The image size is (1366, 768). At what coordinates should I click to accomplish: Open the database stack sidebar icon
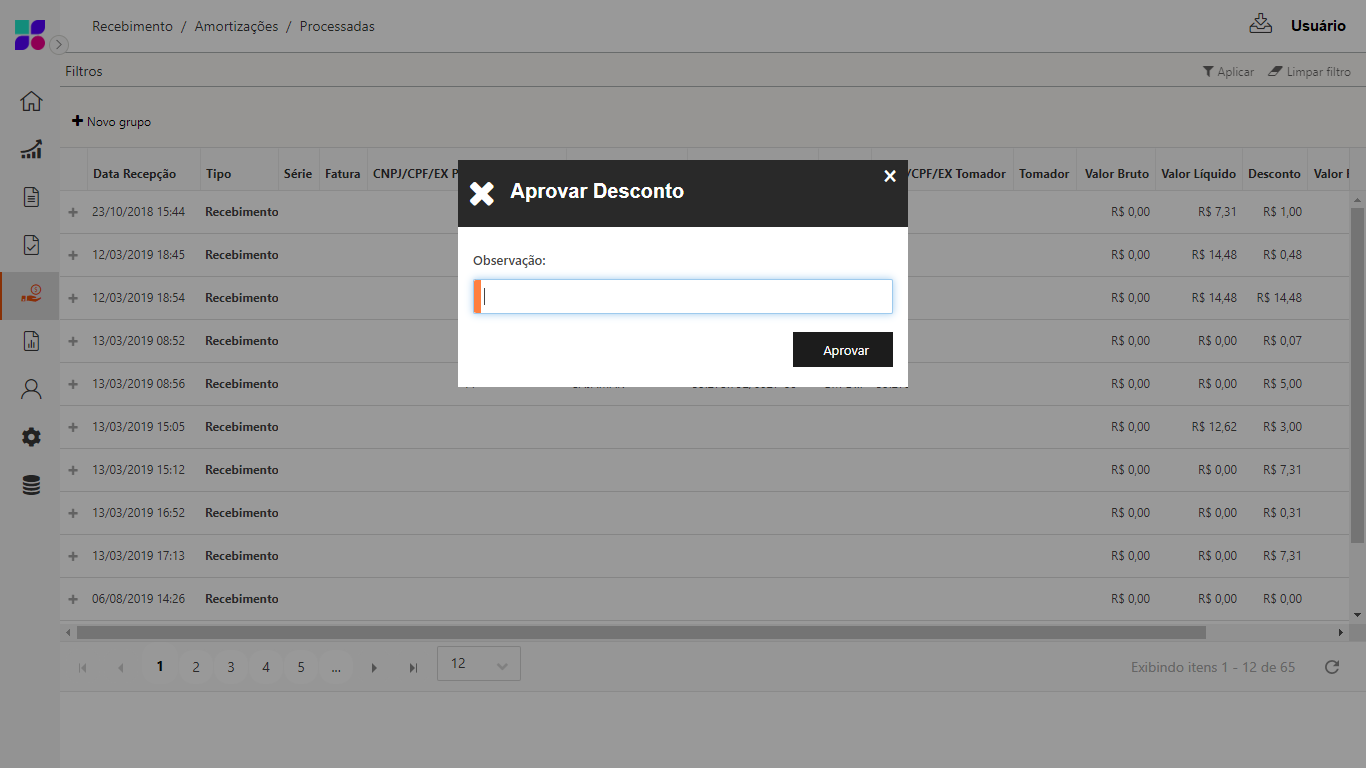click(31, 485)
